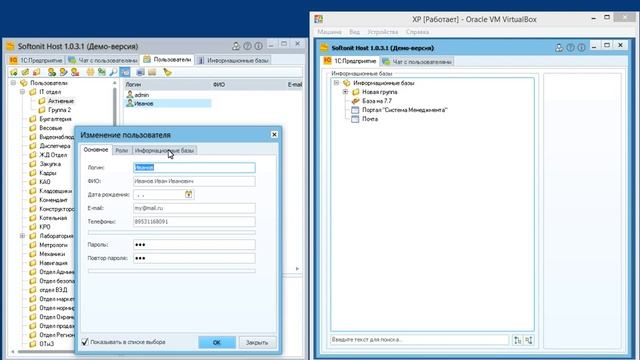Click the user account icon in VirtualBox Softonit title bar
Screen dimensions: 640x360
tap(559, 48)
